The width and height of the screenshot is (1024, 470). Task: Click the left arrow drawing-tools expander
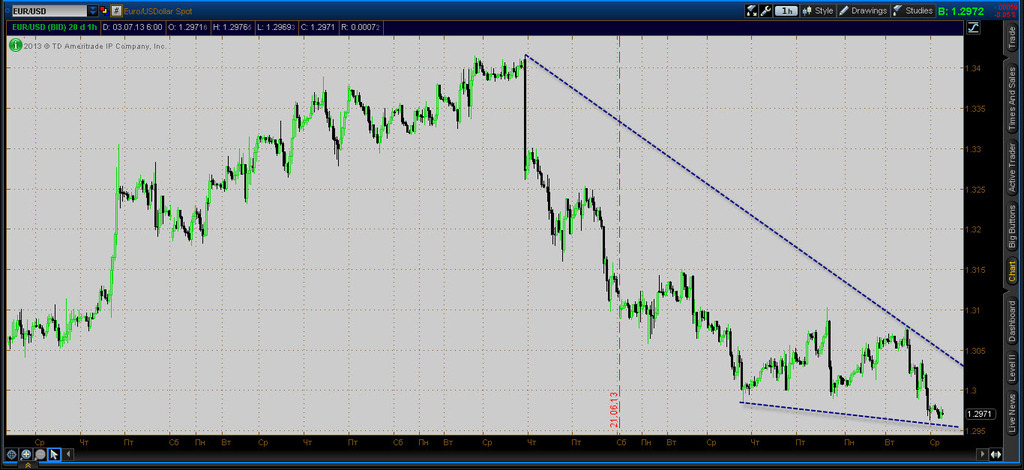coord(69,454)
